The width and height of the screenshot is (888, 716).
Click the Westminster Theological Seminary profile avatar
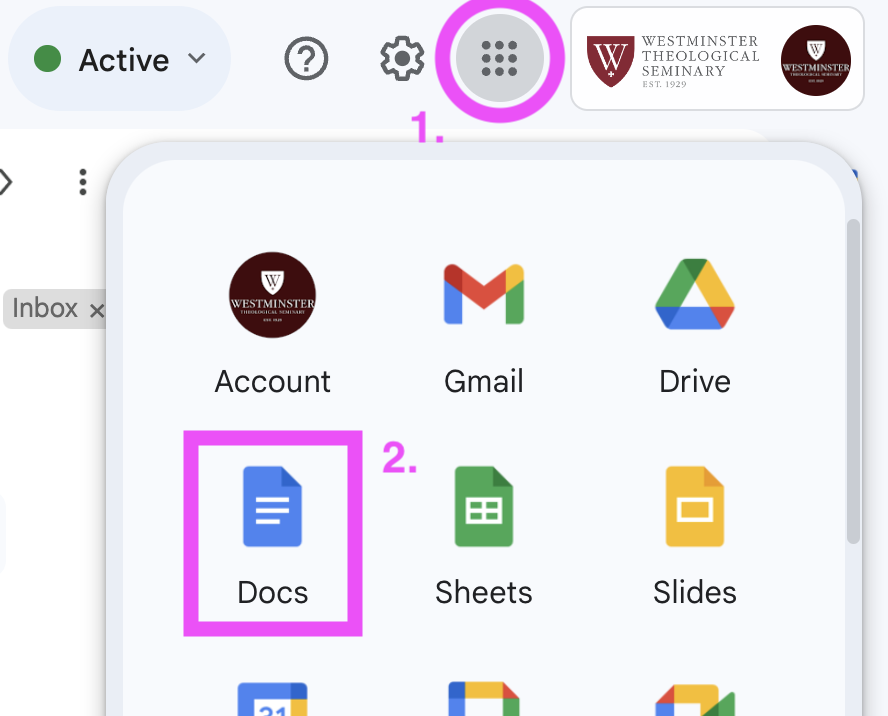point(815,62)
